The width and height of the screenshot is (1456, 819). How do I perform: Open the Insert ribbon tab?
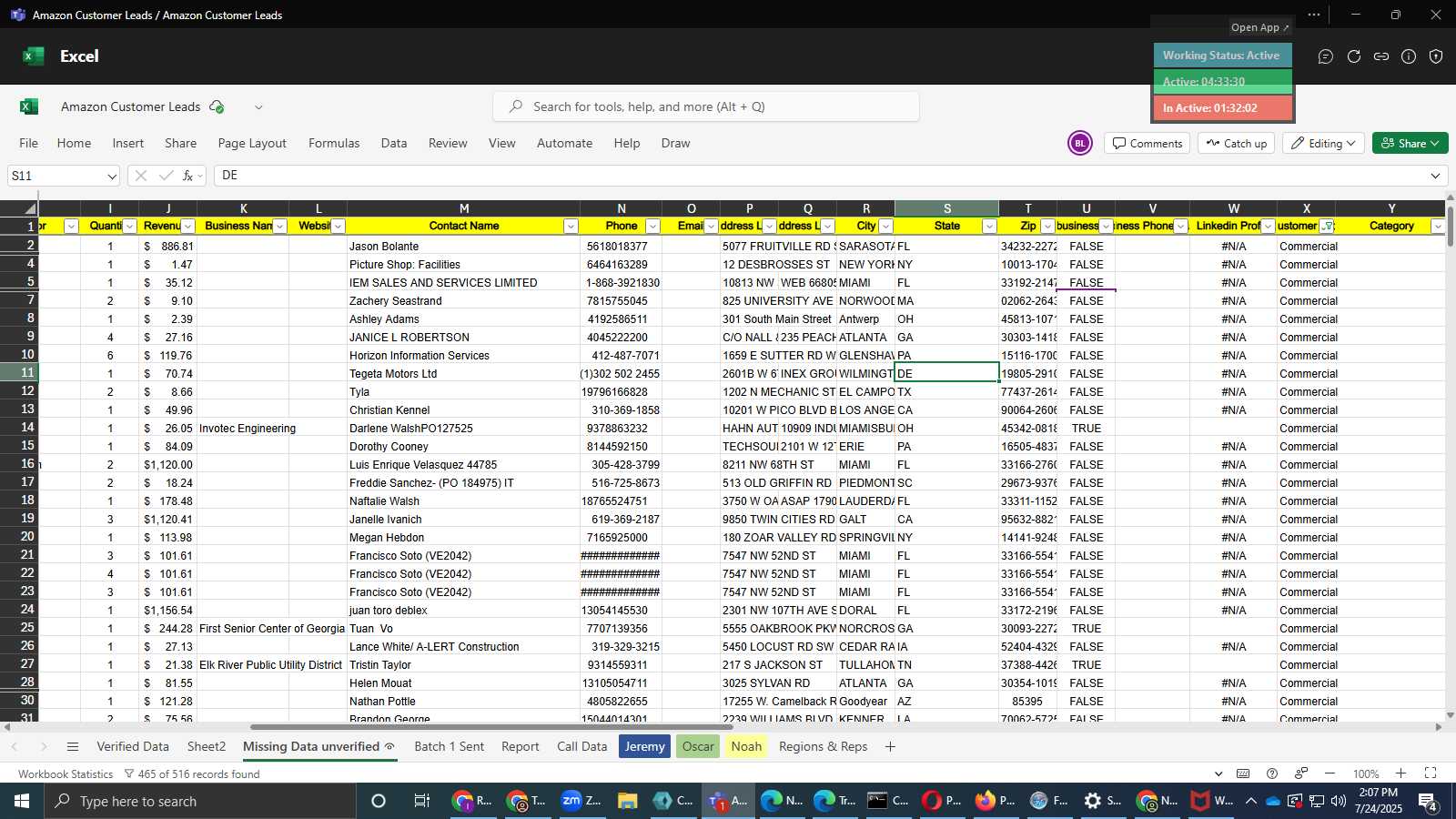click(128, 143)
